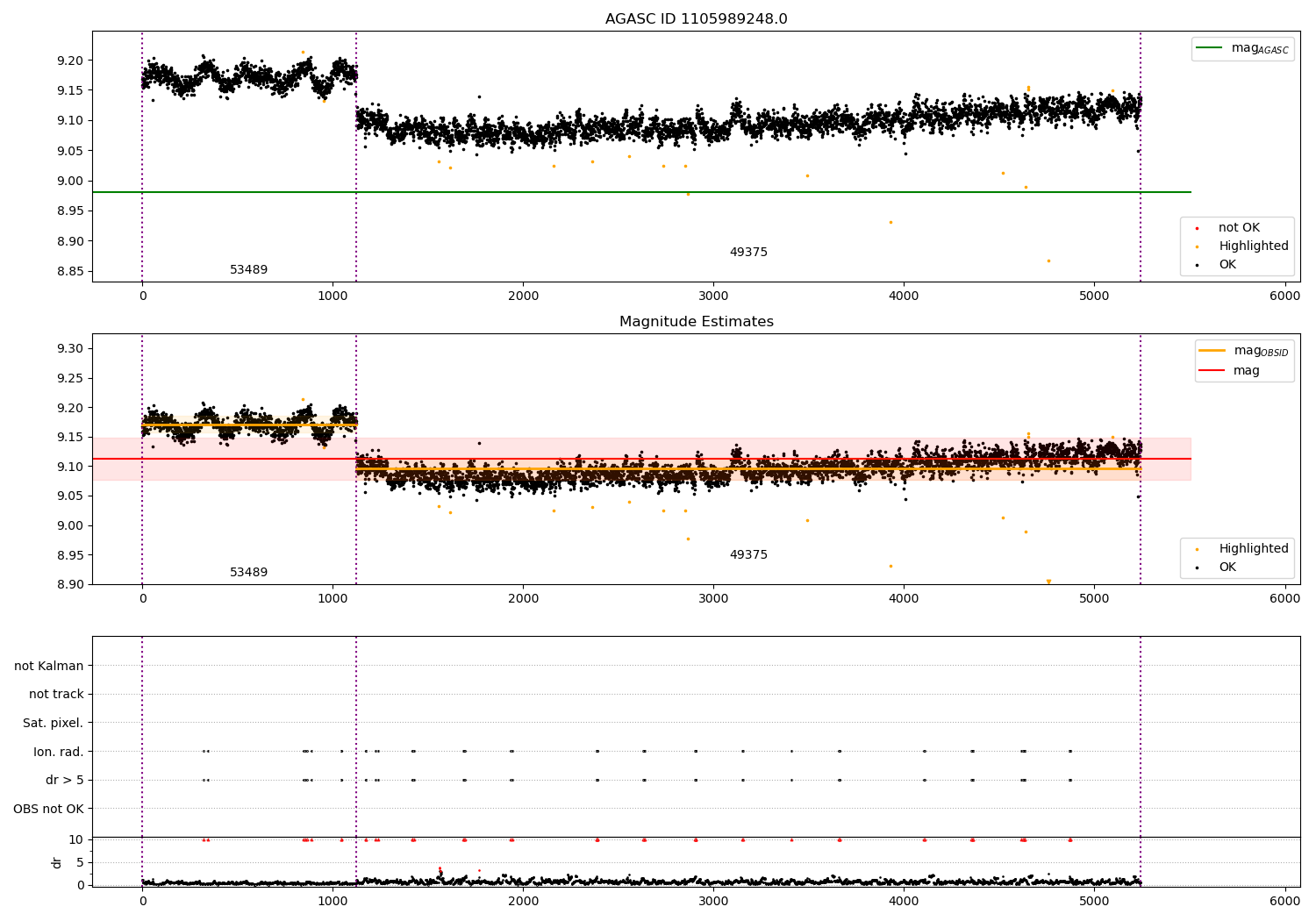
Task: Click 'Highlighted' in the top plot legend
Action: (x=1253, y=246)
